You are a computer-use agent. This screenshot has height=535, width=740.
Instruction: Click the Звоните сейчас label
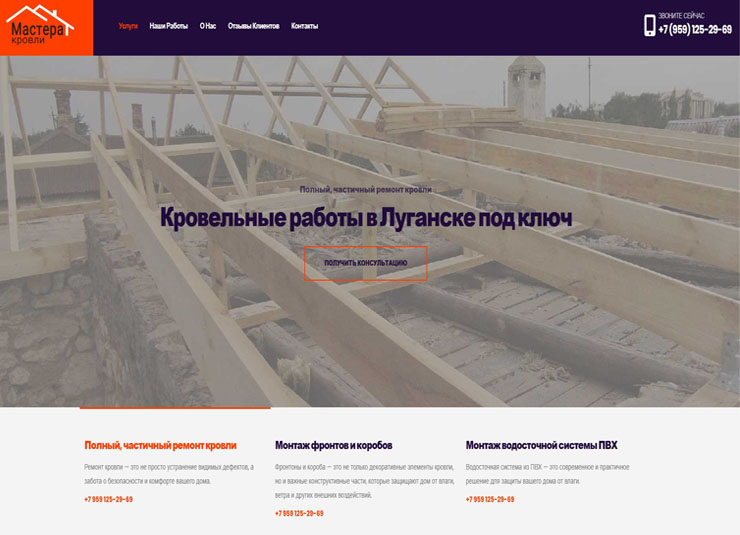point(681,16)
